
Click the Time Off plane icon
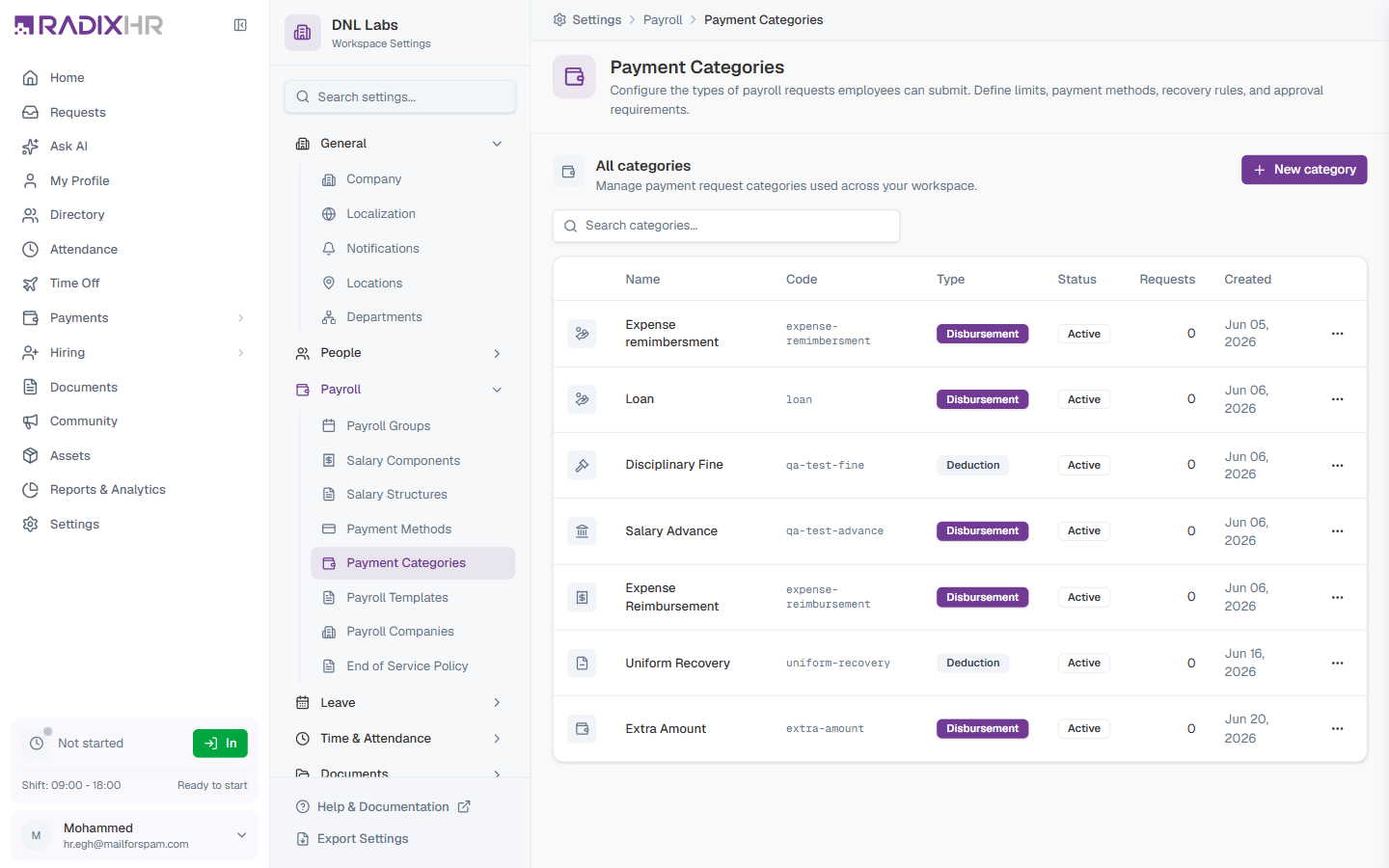click(x=31, y=284)
